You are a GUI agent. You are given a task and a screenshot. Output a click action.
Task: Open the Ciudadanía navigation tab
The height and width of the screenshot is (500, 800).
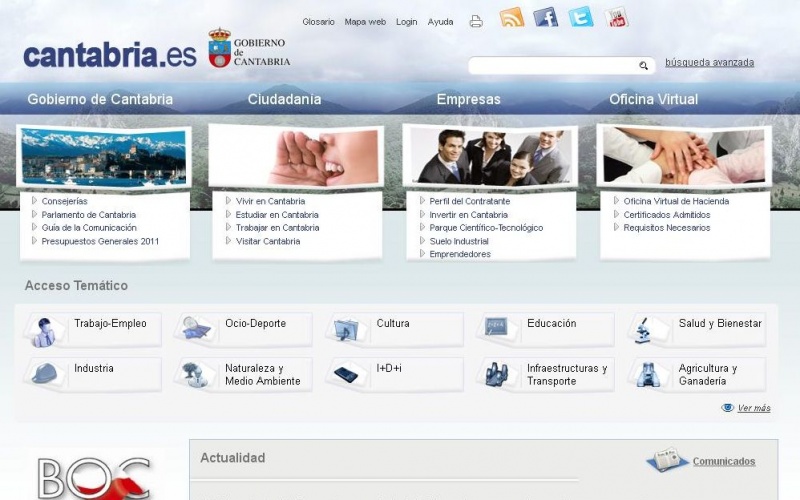(x=284, y=99)
